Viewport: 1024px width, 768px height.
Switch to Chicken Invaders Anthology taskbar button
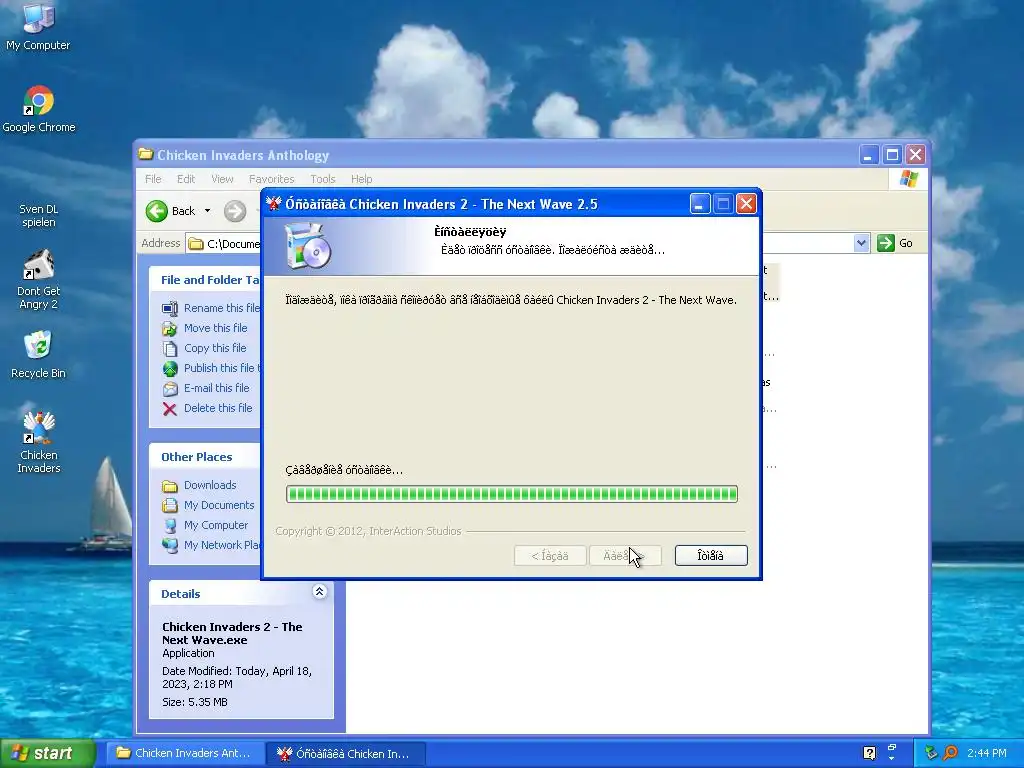(x=185, y=753)
